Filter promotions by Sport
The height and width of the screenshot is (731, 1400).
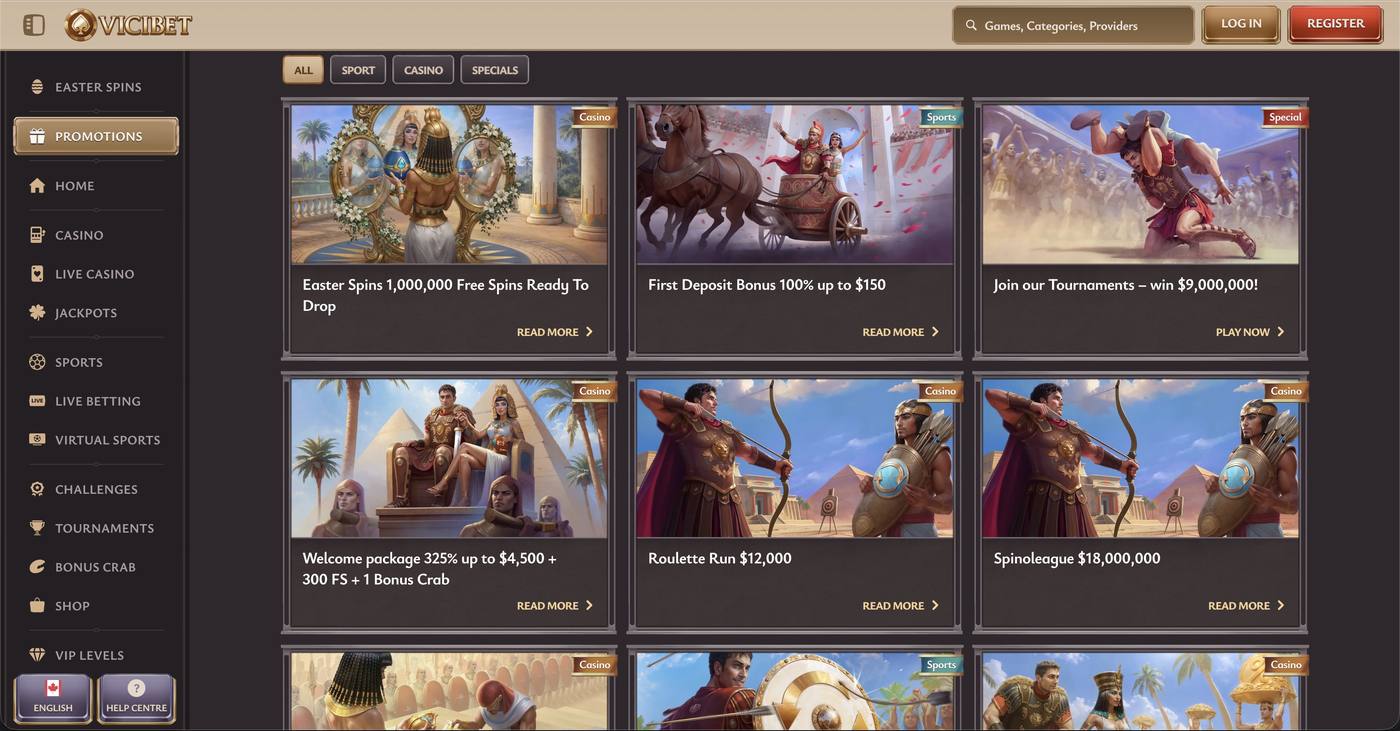[x=358, y=70]
